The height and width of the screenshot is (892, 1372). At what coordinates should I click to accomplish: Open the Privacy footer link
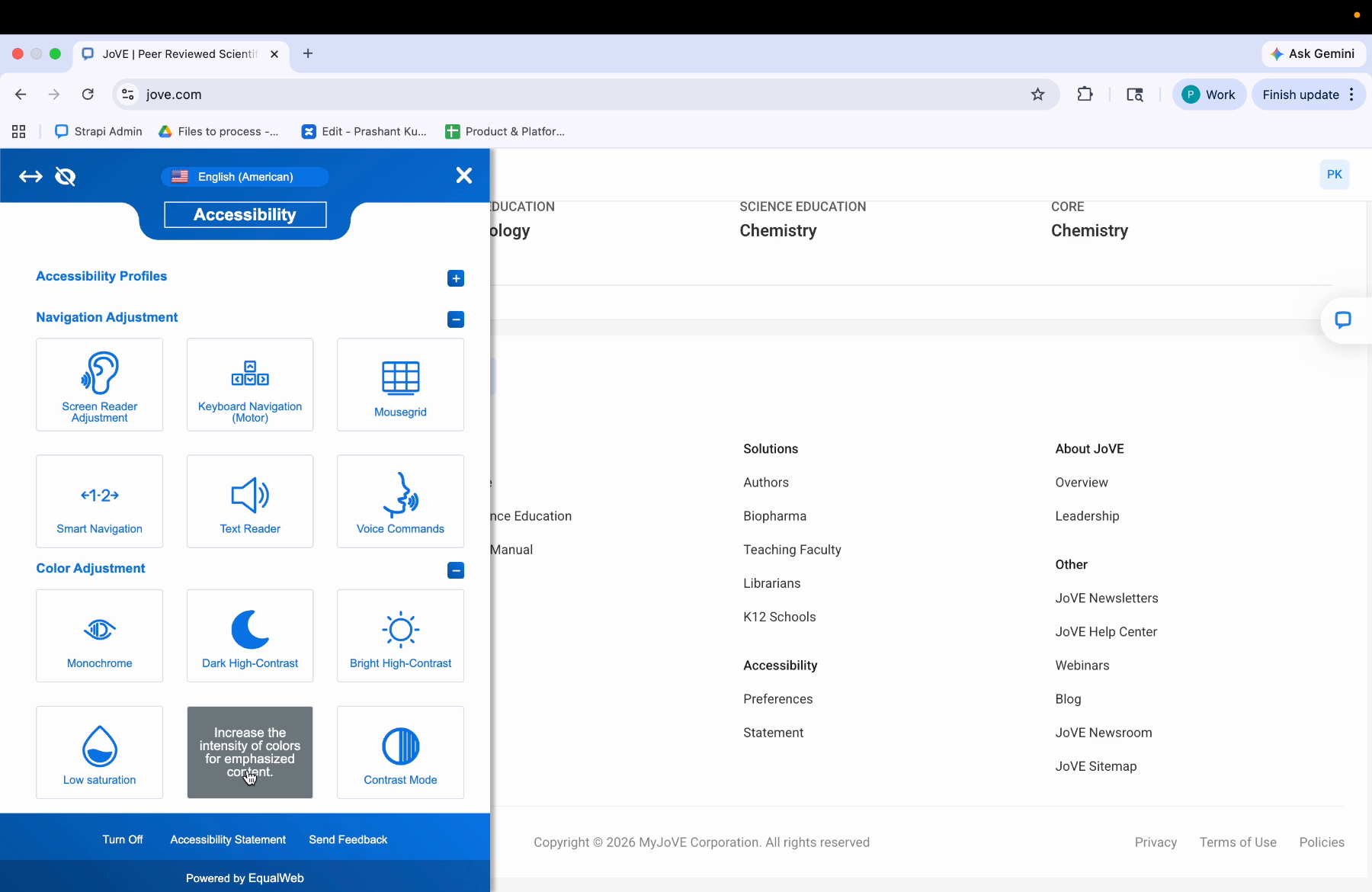click(x=1156, y=842)
